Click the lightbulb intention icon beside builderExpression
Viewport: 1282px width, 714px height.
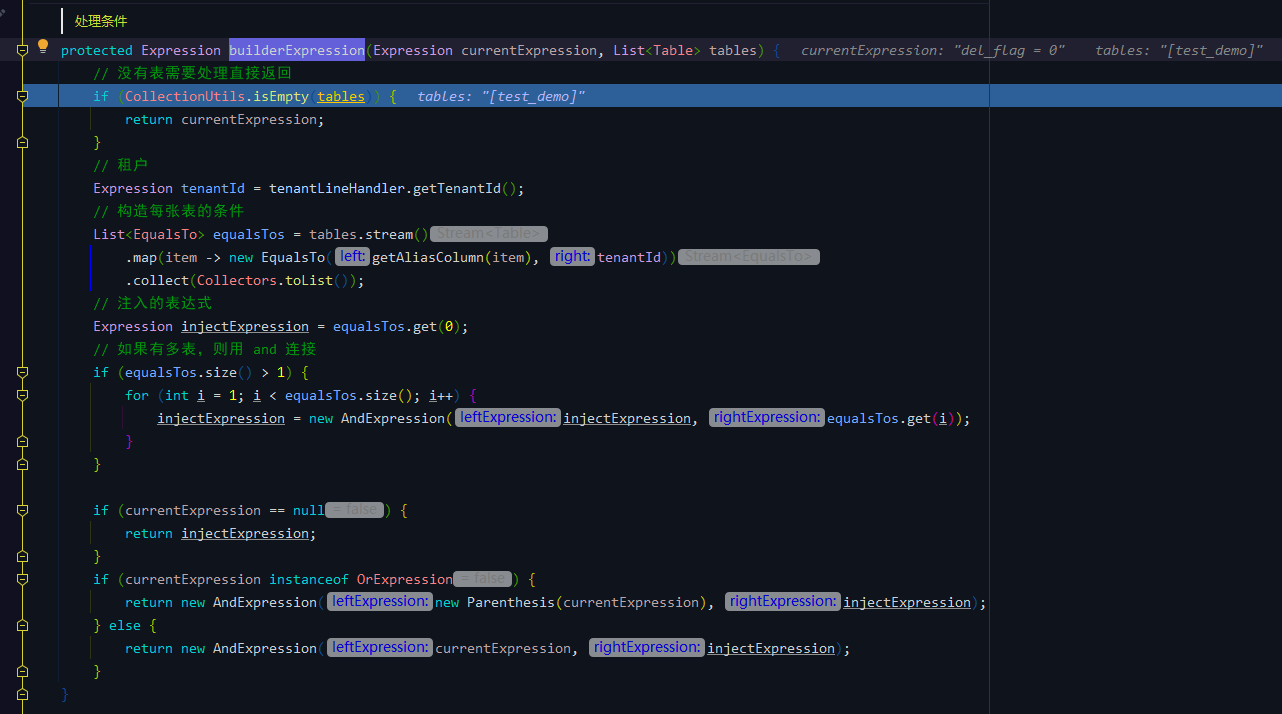[x=43, y=46]
